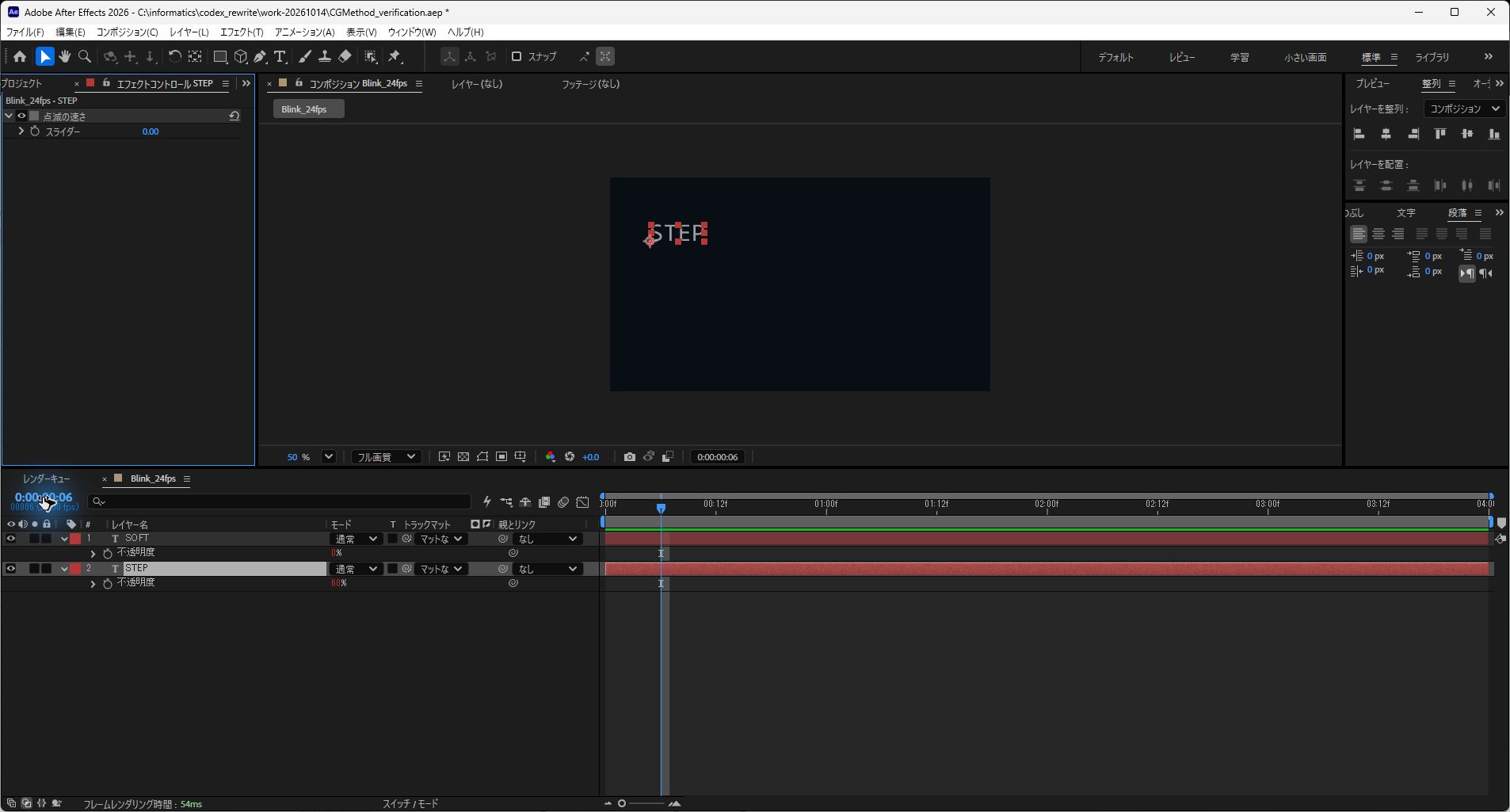Take a snapshot with camera icon

(x=629, y=457)
